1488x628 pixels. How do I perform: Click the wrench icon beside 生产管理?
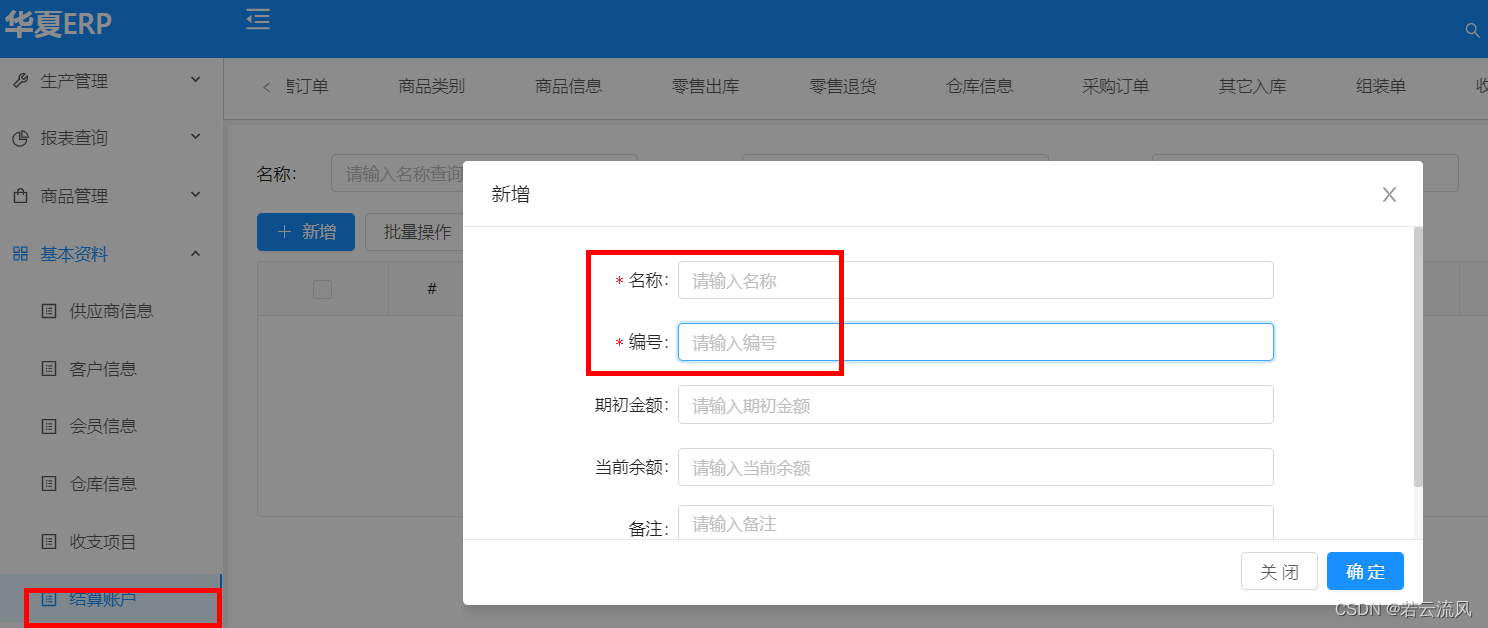click(20, 80)
